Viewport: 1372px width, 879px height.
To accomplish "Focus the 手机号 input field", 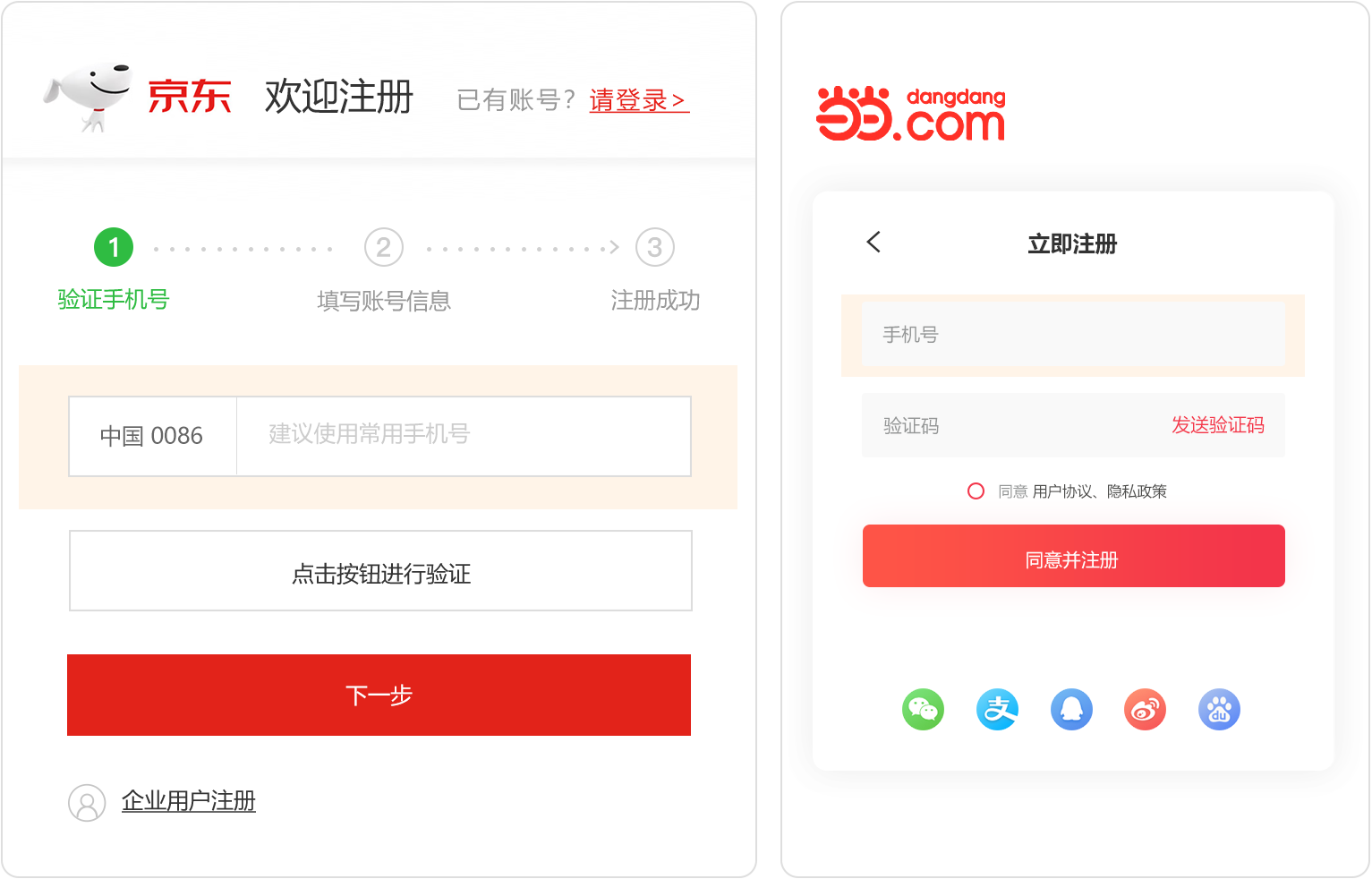I will (1073, 335).
